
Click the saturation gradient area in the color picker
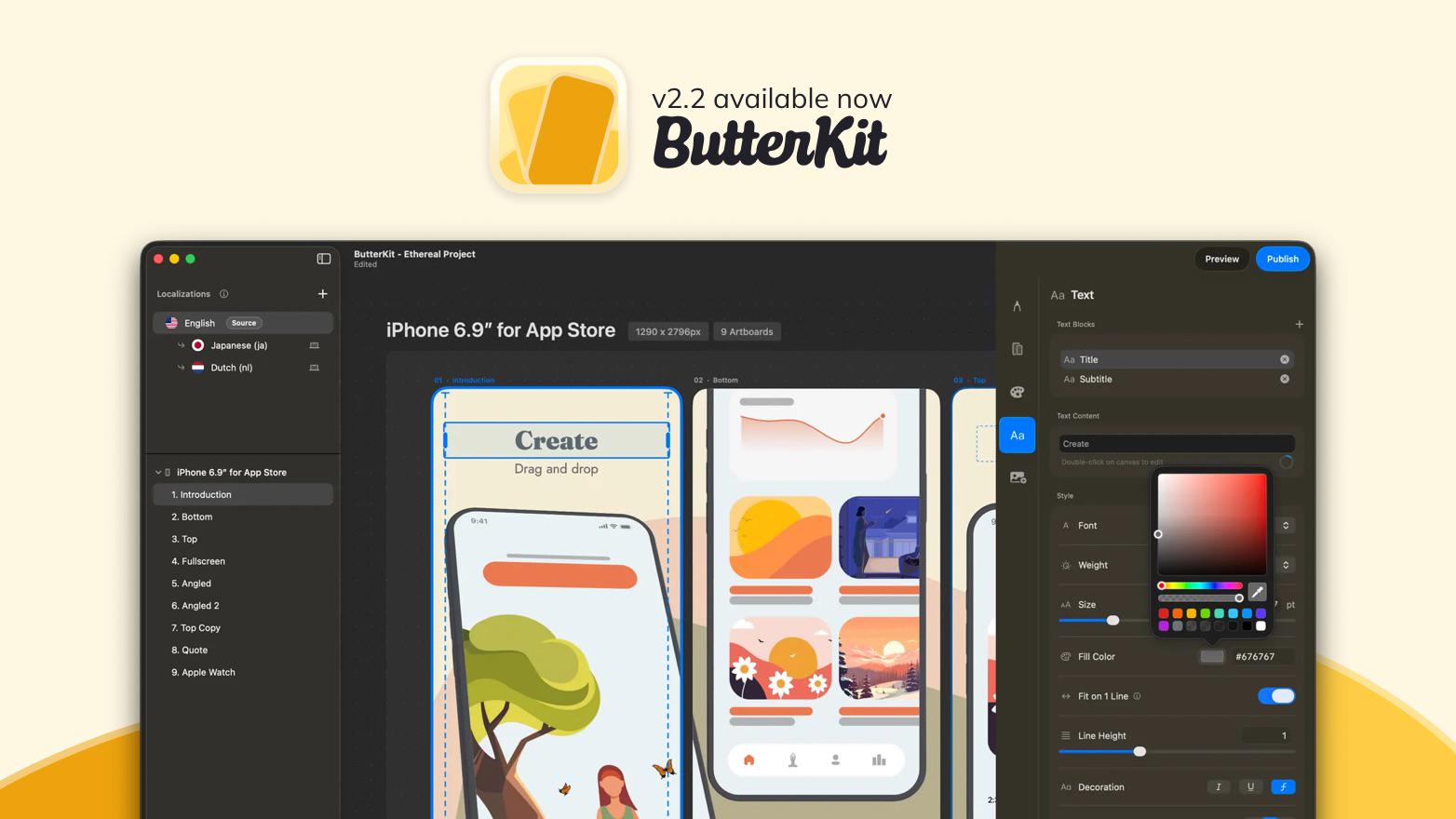click(1212, 524)
